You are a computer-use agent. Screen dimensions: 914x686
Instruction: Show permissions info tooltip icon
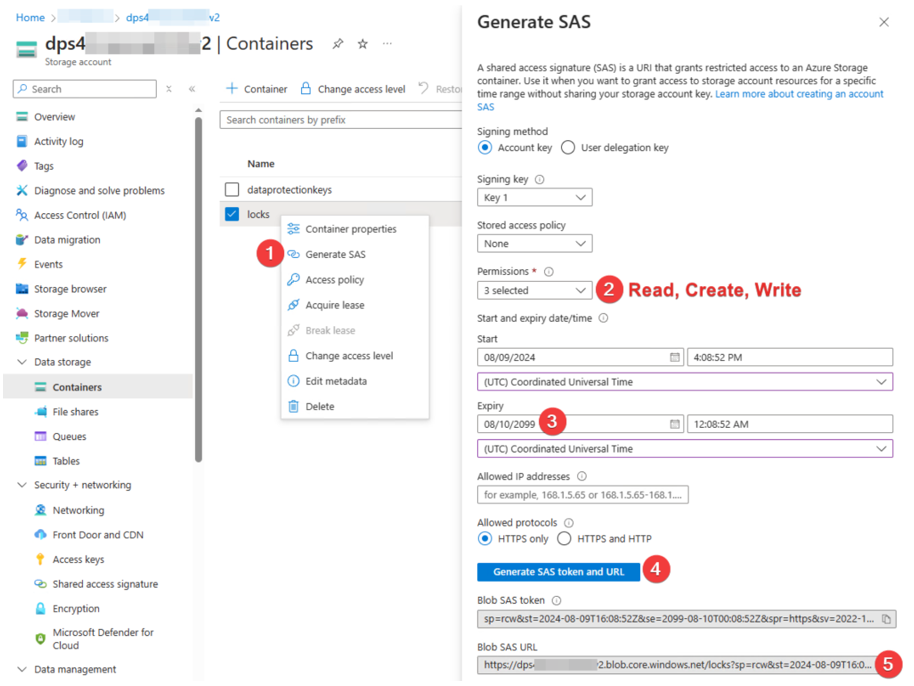tap(549, 272)
